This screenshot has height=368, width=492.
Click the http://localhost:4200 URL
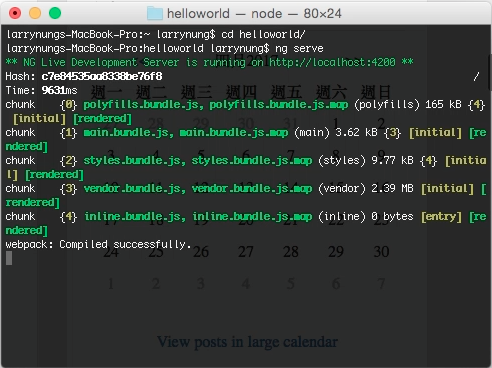332,62
